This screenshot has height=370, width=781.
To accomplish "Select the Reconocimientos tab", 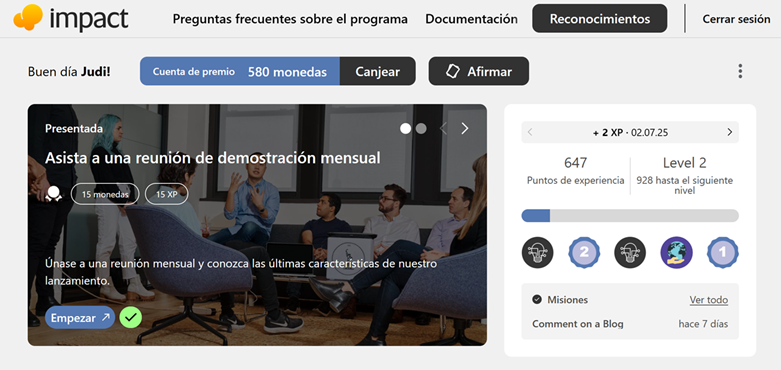I will pyautogui.click(x=600, y=18).
